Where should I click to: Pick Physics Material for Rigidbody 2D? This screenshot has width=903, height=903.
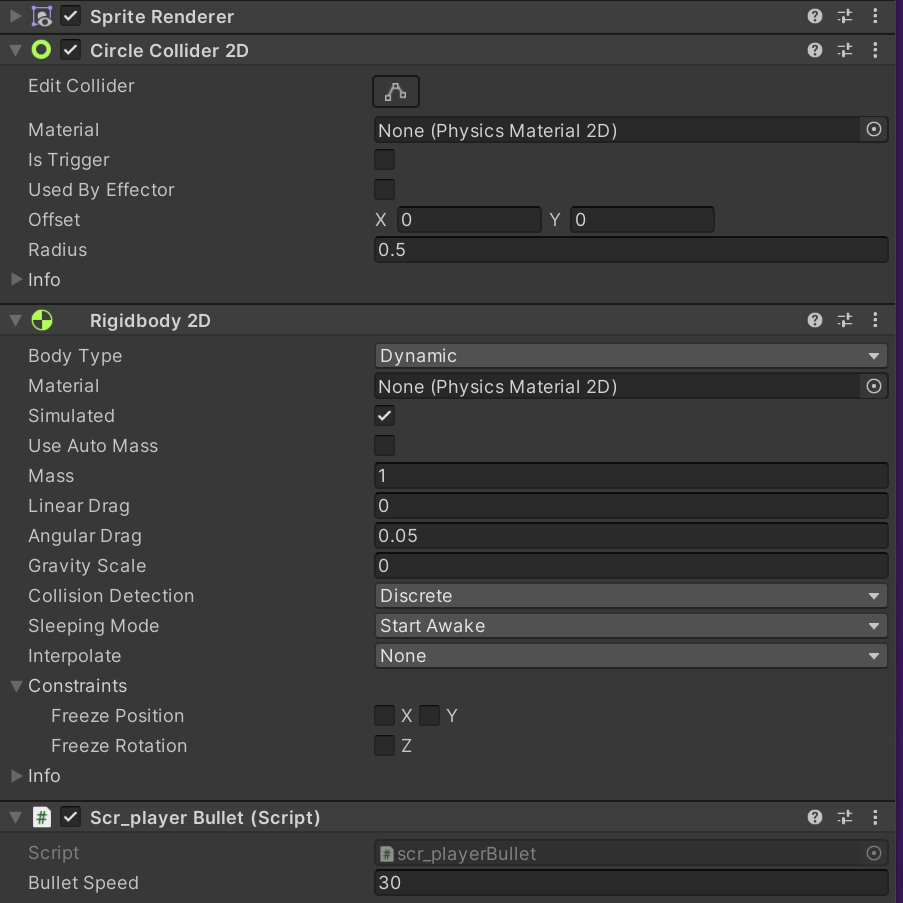pyautogui.click(x=874, y=386)
